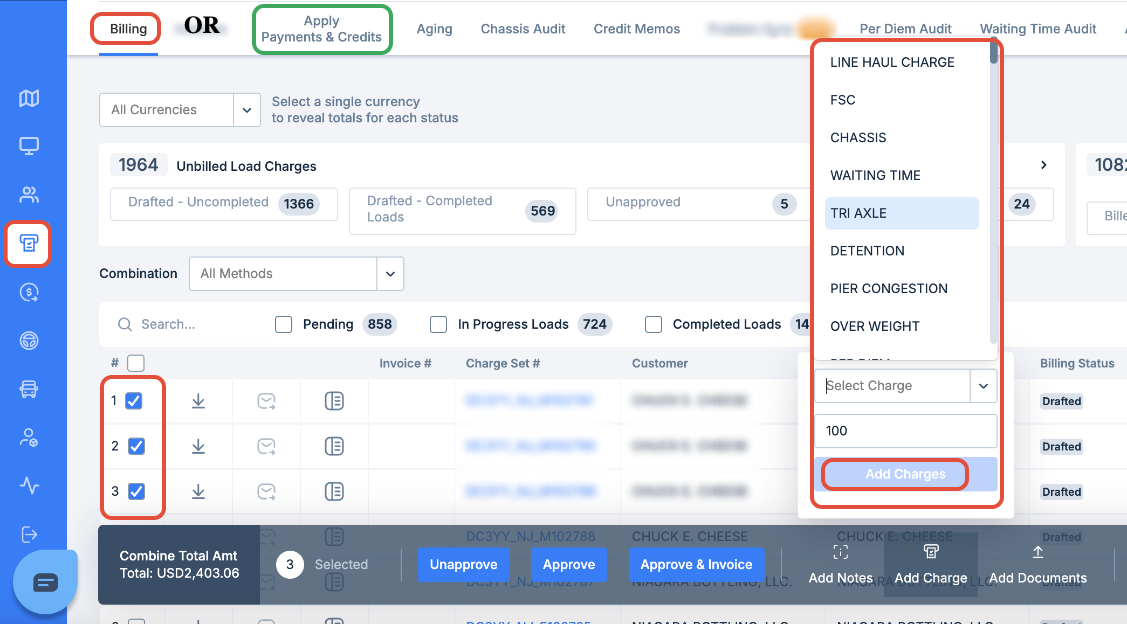Screen dimensions: 1127x624
Task: Check the Completed Loads checkbox
Action: pos(653,324)
